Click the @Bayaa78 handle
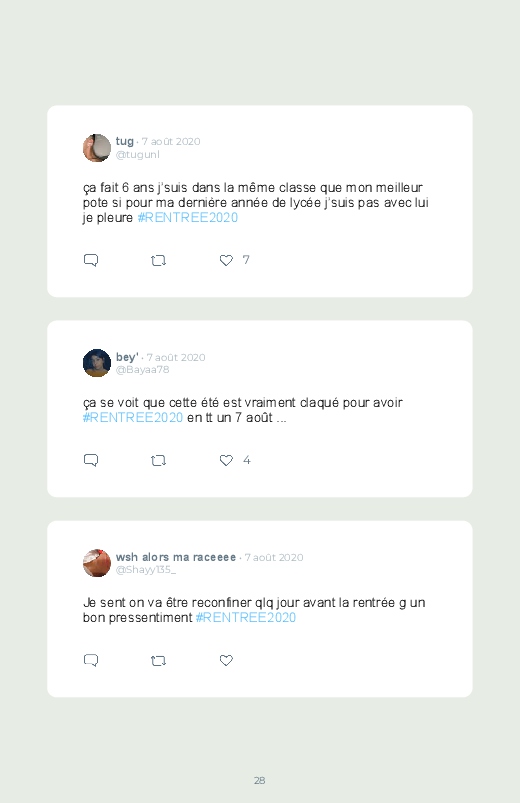 tap(142, 370)
